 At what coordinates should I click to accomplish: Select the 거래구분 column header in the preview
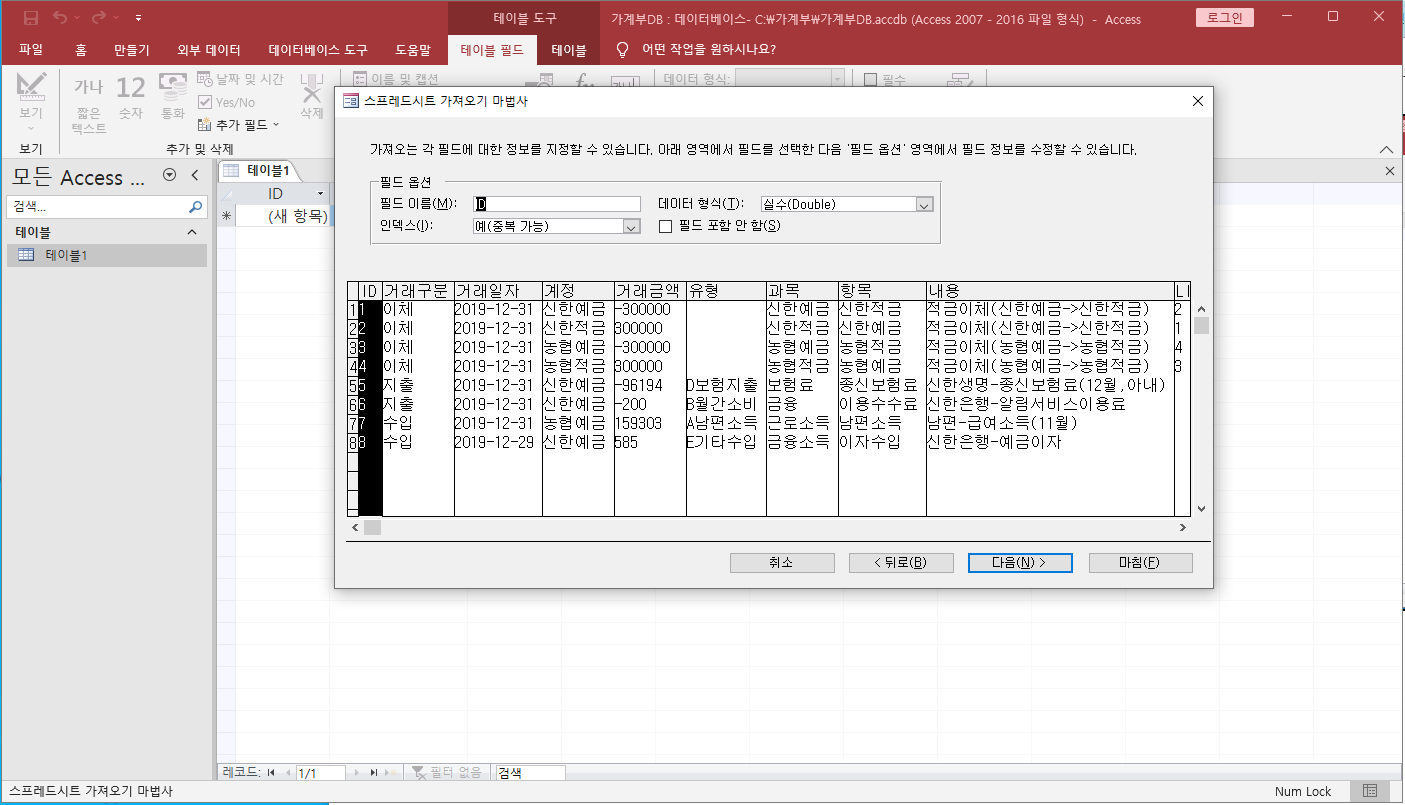coord(418,291)
